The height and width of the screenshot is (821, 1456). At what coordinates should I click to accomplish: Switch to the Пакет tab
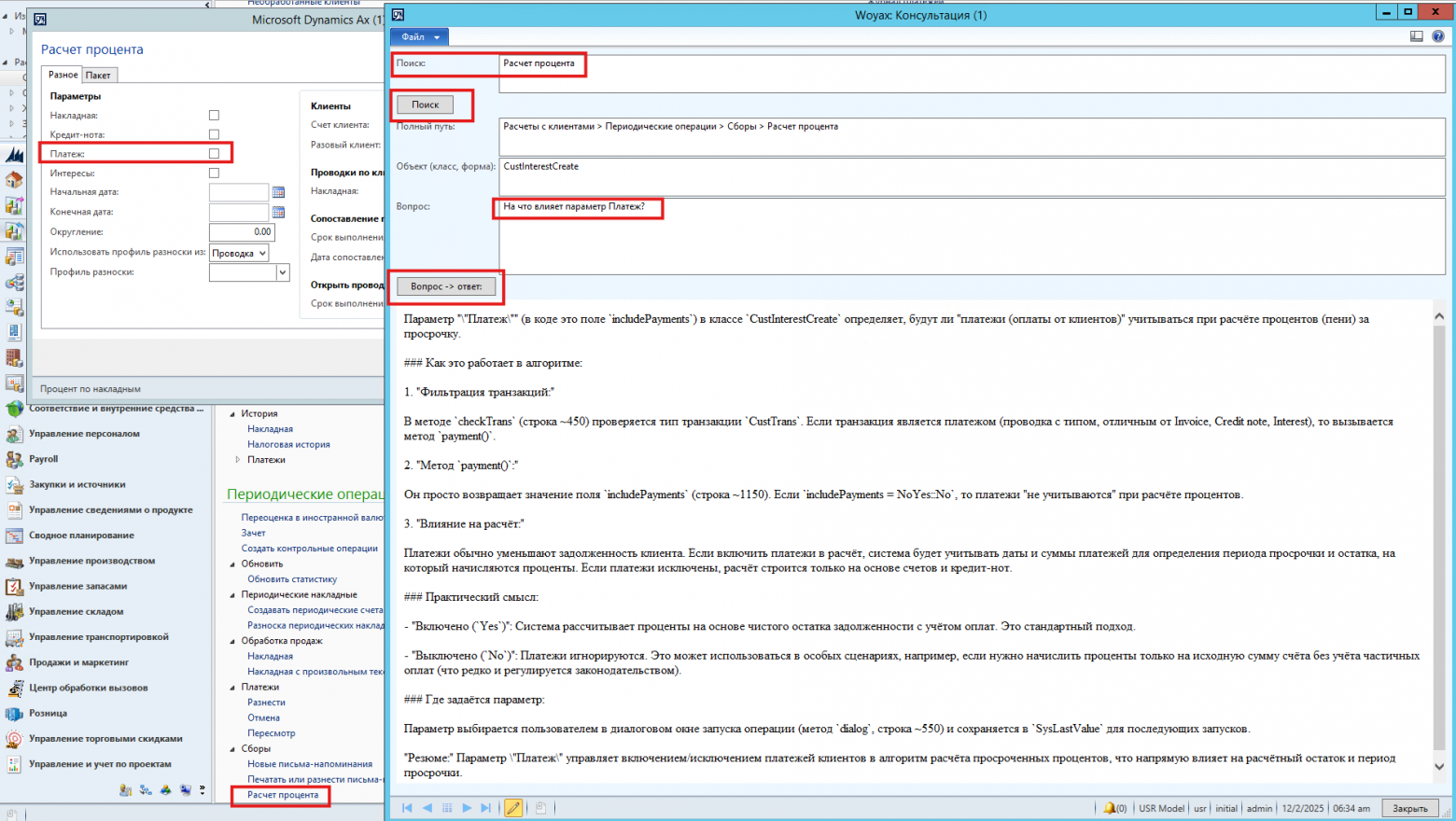point(98,76)
